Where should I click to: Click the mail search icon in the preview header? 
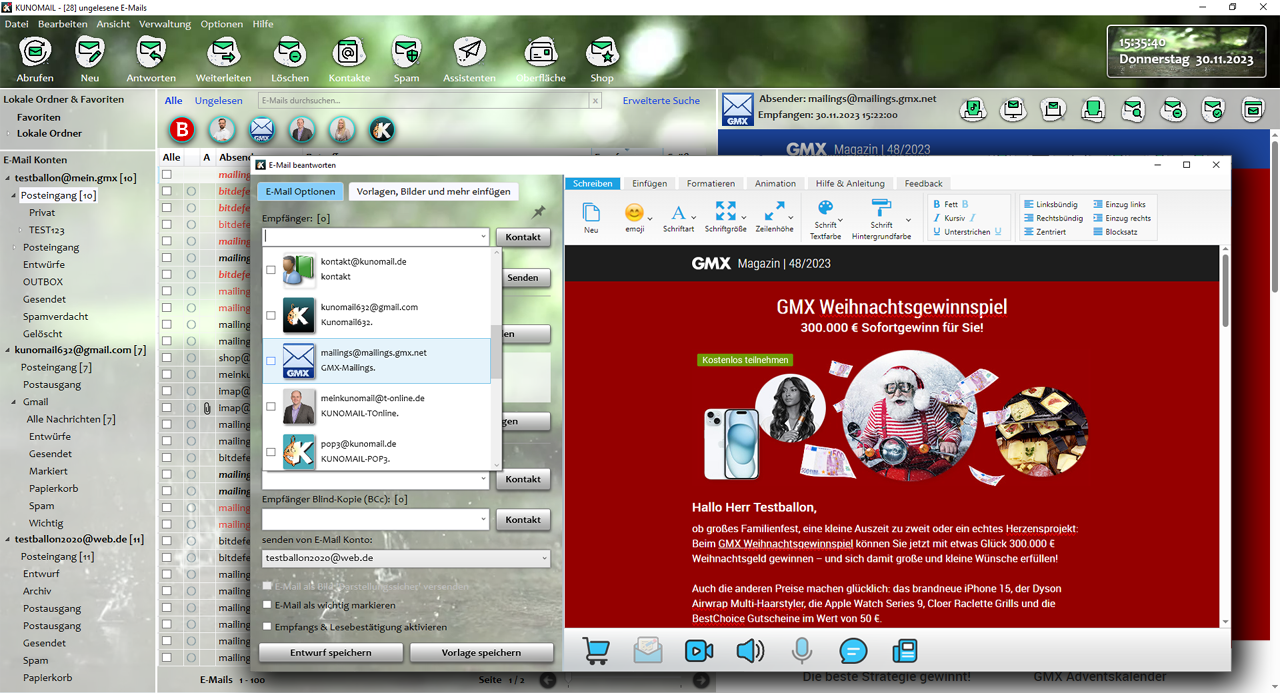1133,109
